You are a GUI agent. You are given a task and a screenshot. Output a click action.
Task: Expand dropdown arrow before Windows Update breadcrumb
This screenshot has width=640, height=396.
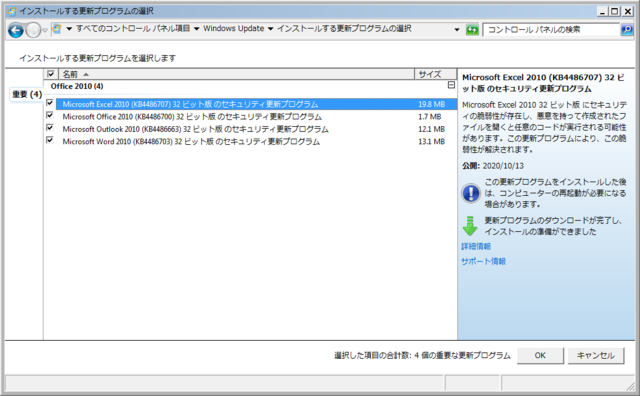click(196, 29)
